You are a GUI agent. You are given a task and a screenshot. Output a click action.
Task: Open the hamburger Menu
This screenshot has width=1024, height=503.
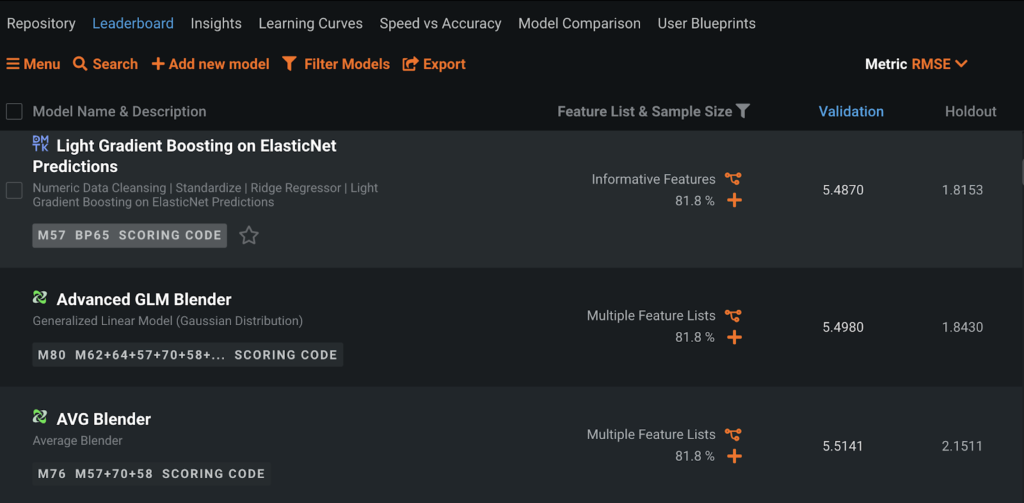click(33, 64)
